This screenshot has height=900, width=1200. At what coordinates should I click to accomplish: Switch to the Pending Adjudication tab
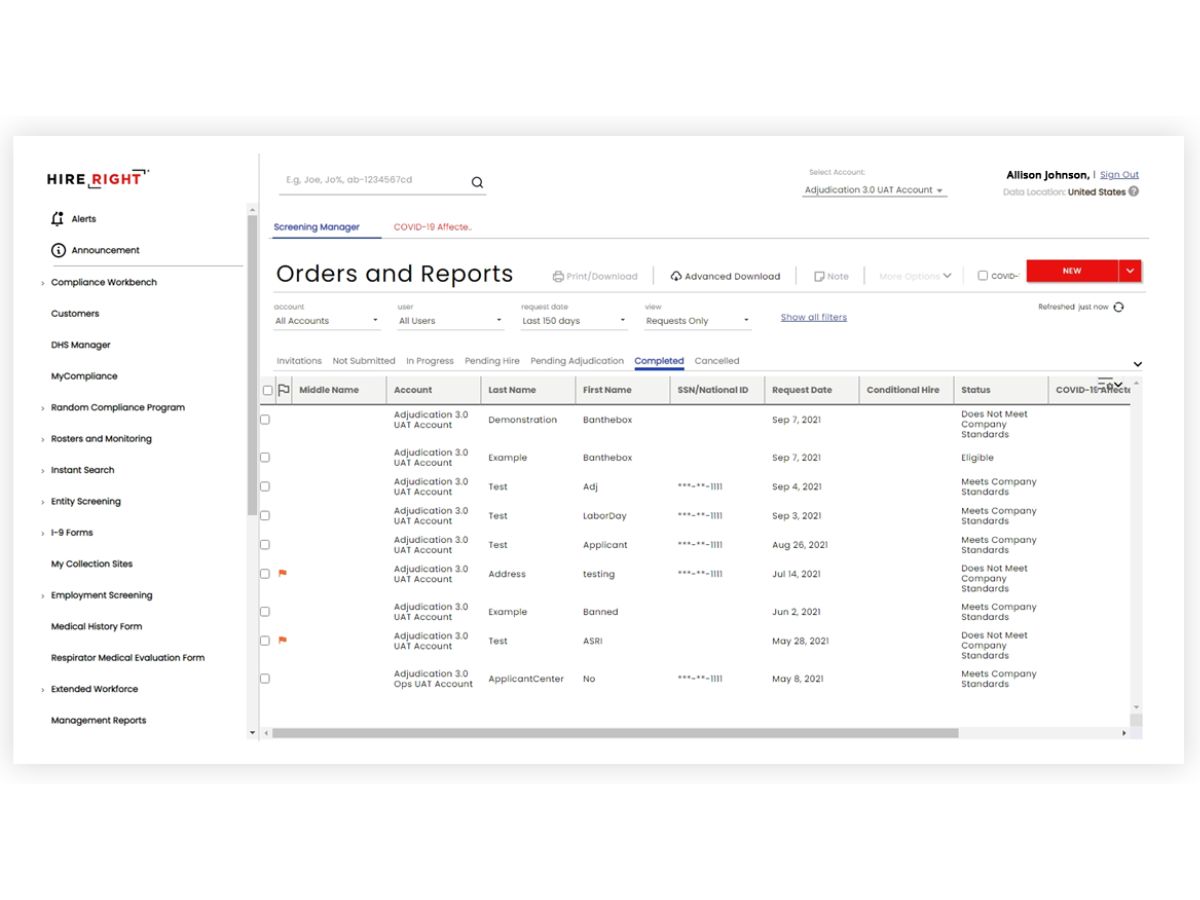click(x=577, y=361)
